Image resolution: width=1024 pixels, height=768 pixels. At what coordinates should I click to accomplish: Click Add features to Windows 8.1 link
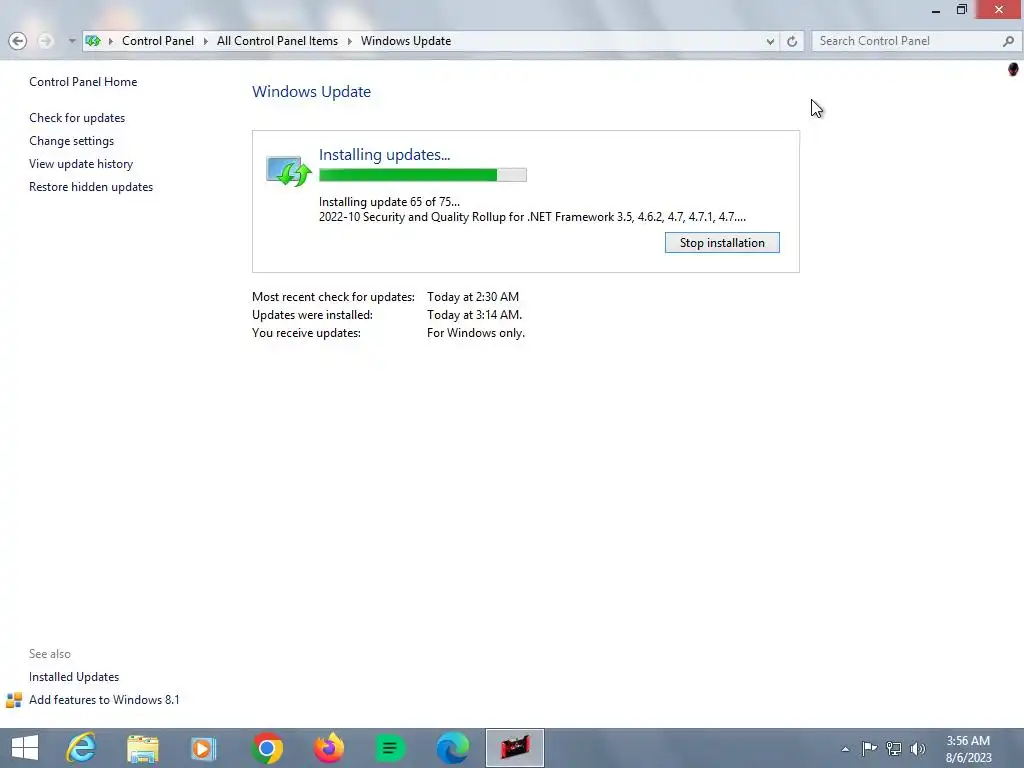pyautogui.click(x=104, y=699)
